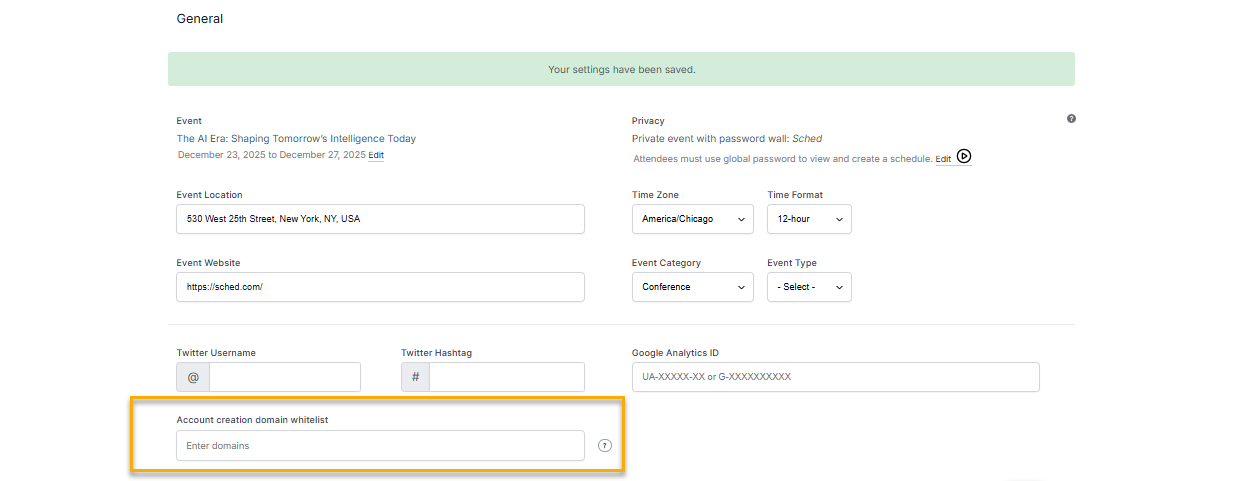Click the 'Time Zone' label

click(655, 195)
